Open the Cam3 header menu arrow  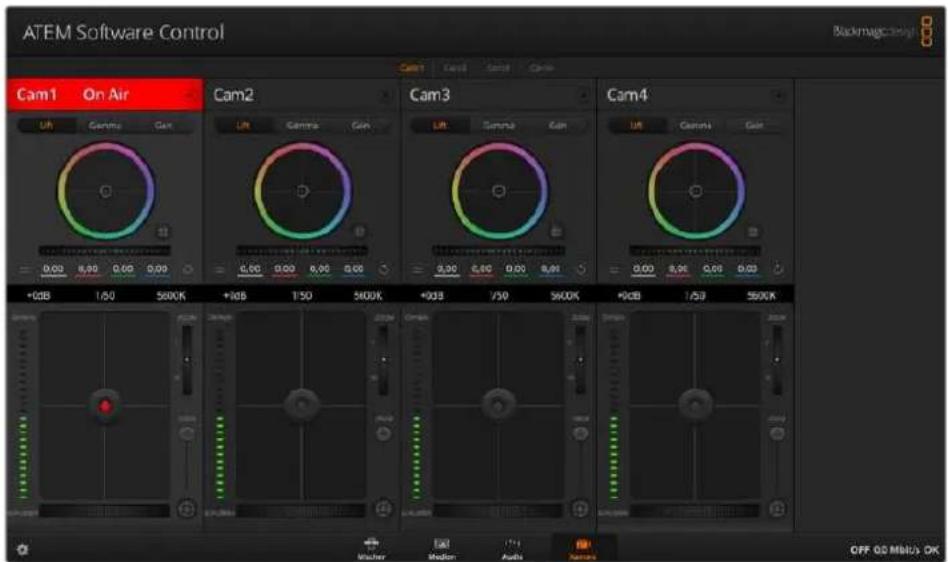pyautogui.click(x=583, y=95)
